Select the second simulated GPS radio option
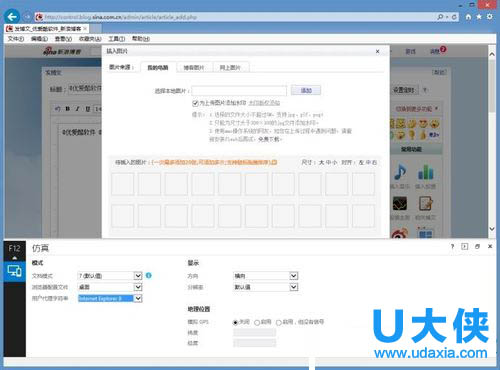Image resolution: width=500 pixels, height=370 pixels. (257, 322)
